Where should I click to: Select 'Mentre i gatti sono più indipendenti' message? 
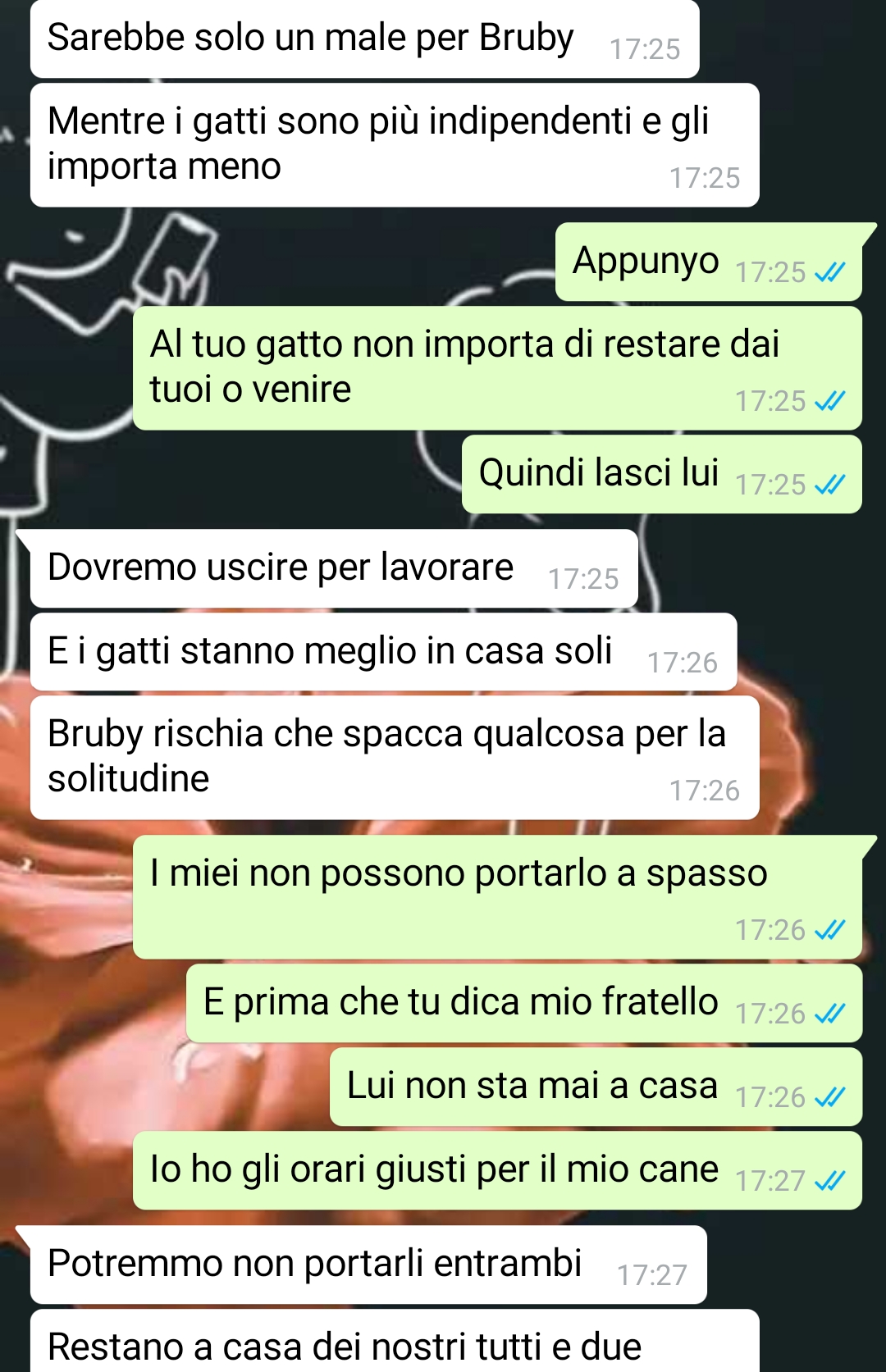[x=395, y=145]
